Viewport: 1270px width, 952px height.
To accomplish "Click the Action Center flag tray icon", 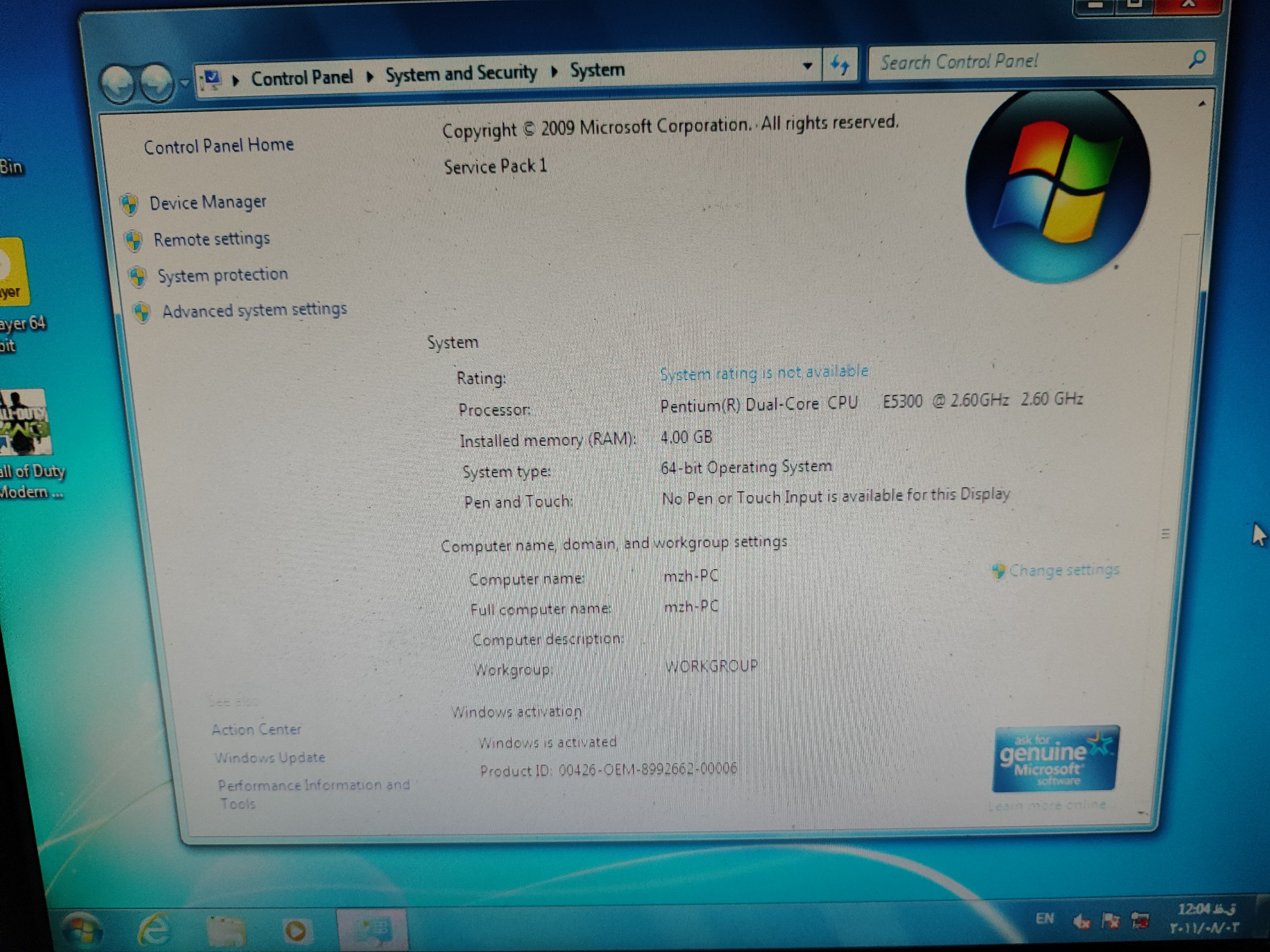I will point(1111,921).
